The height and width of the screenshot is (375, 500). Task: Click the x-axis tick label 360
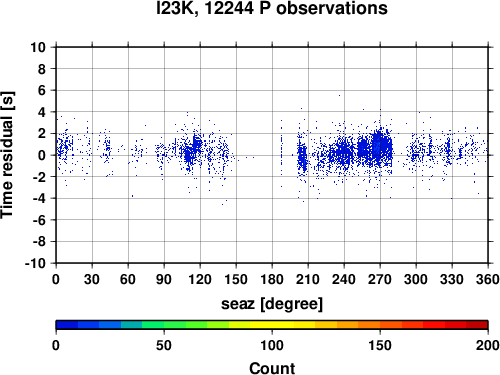coord(488,279)
